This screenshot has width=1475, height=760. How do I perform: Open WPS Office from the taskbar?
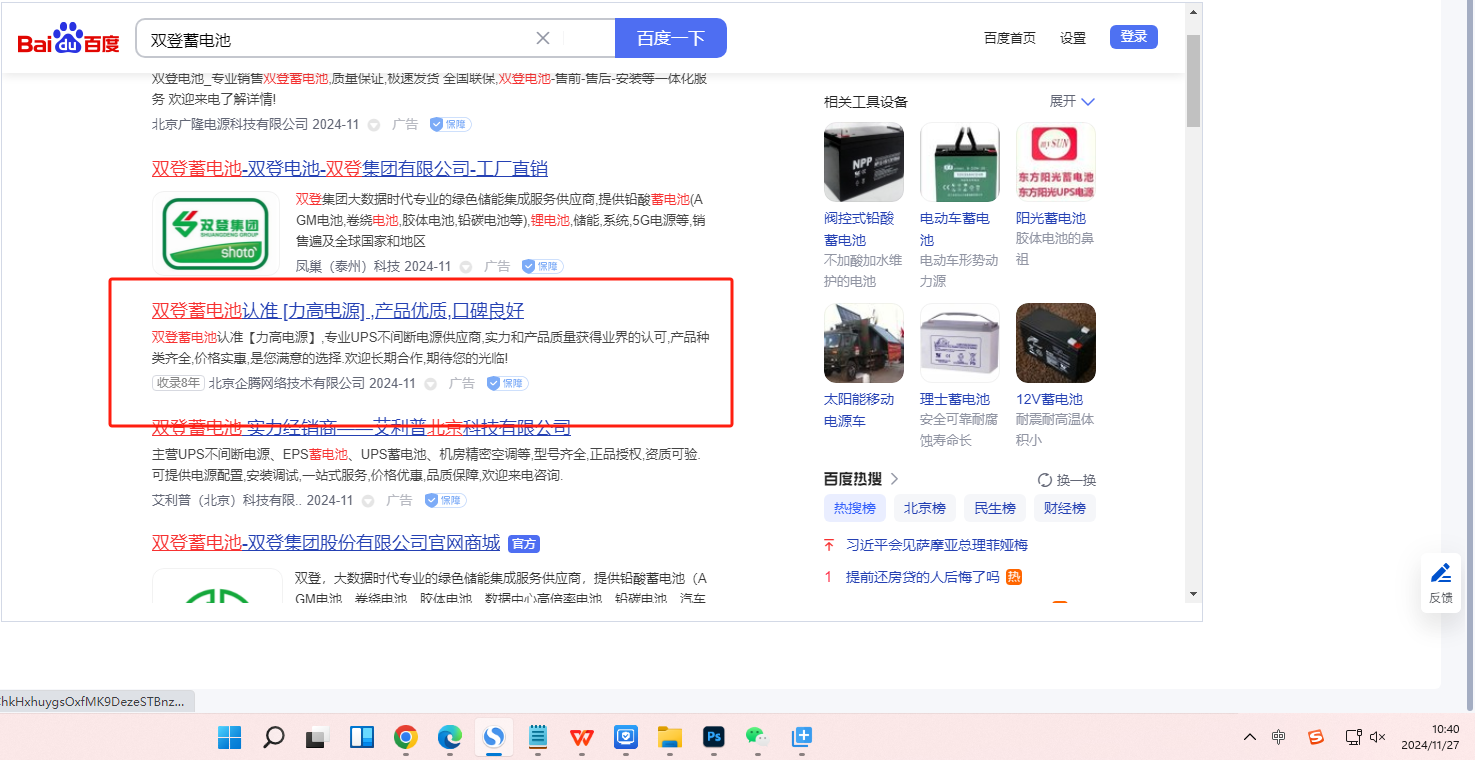point(581,738)
